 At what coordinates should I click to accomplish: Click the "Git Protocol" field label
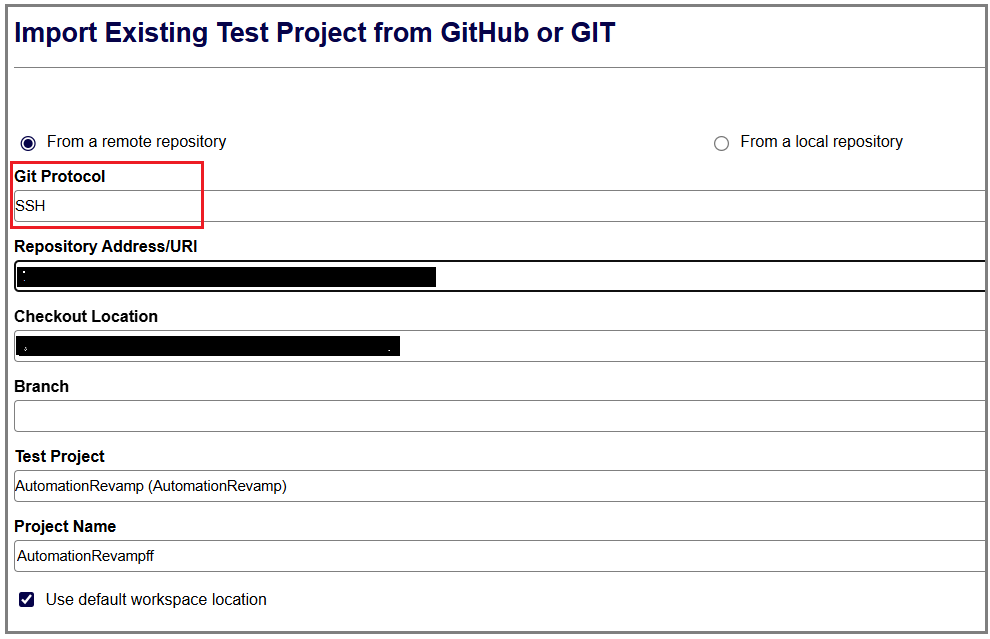click(60, 176)
